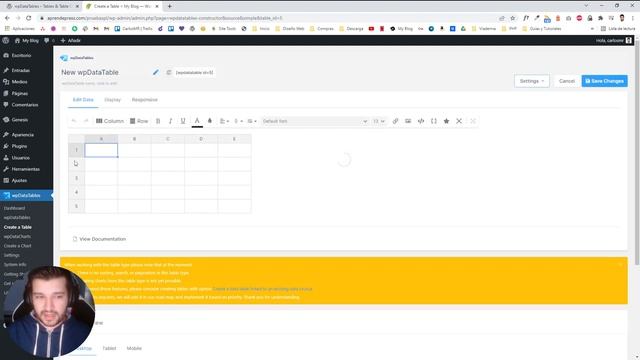Redo the last table edit
640x360 pixels.
[86, 121]
